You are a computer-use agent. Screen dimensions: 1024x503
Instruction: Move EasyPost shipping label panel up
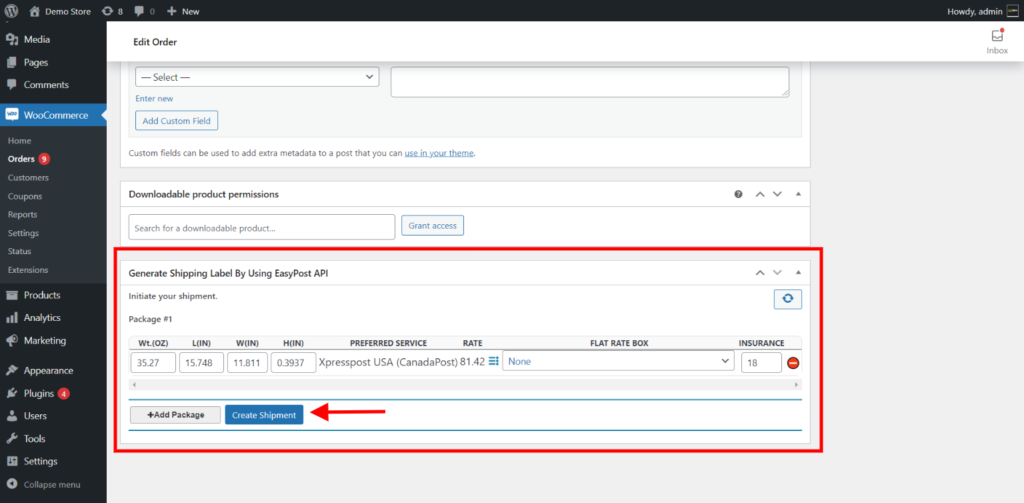[x=760, y=272]
